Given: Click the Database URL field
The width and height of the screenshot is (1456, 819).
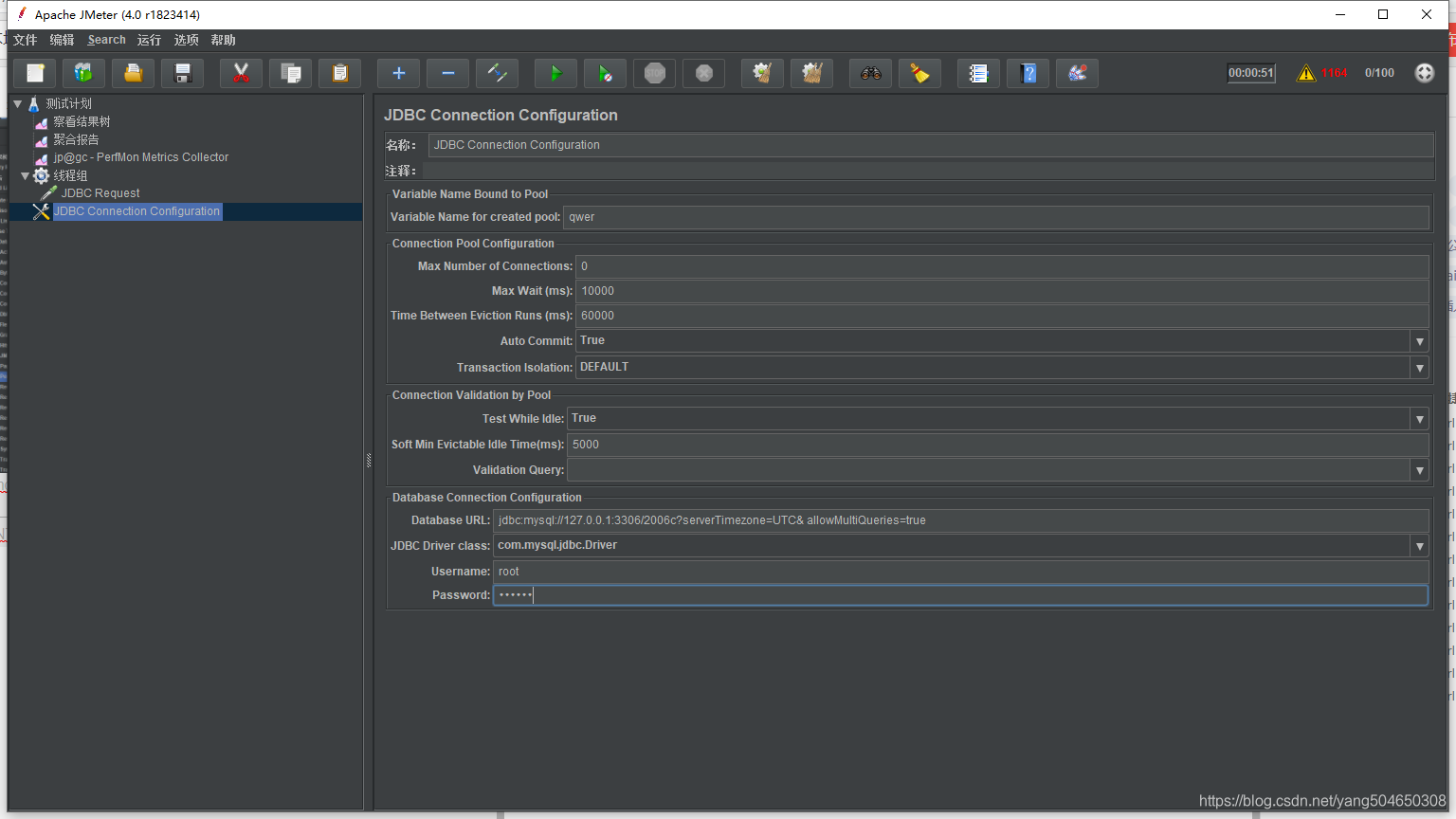Looking at the screenshot, I should [960, 520].
